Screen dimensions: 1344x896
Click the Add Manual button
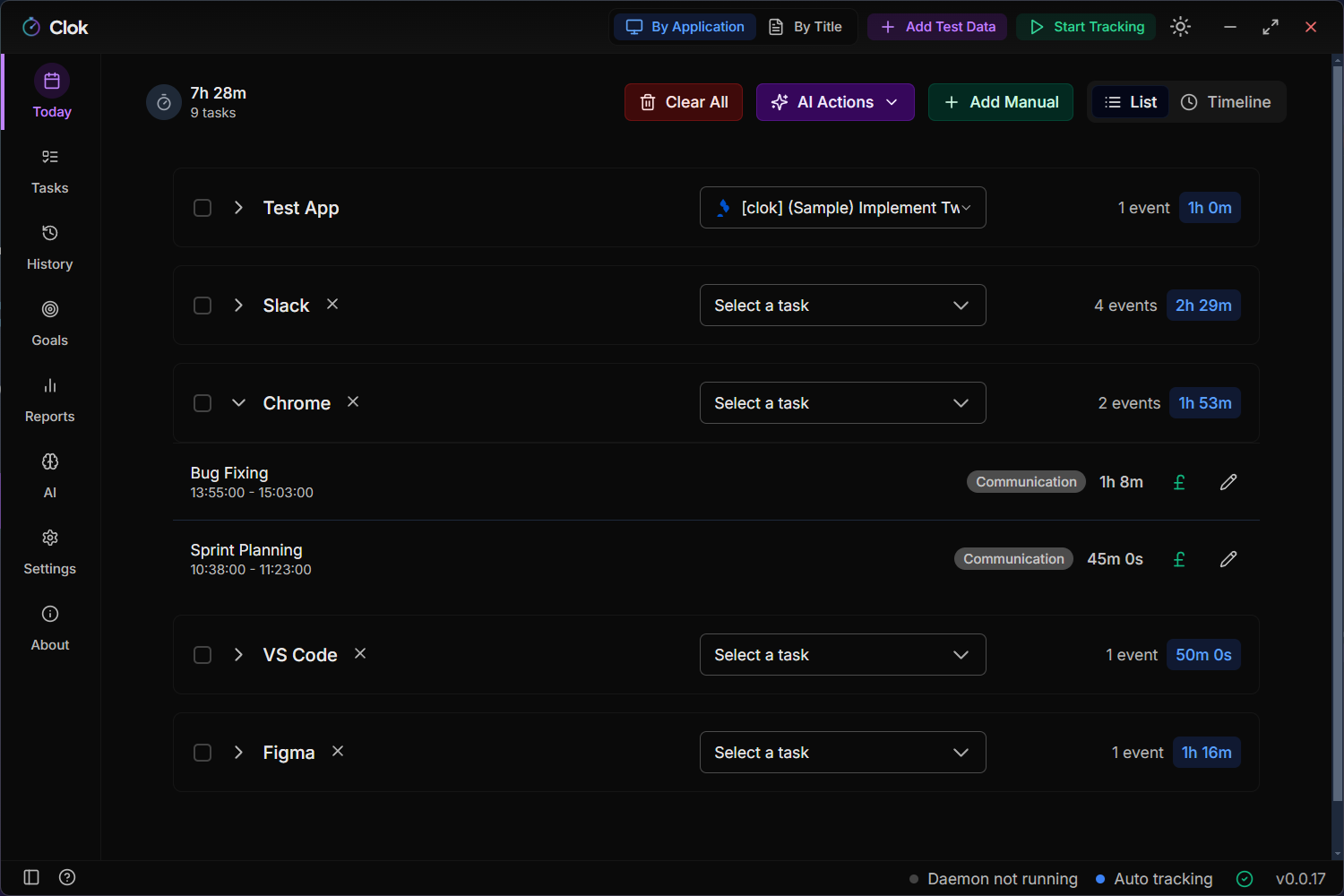tap(1001, 102)
